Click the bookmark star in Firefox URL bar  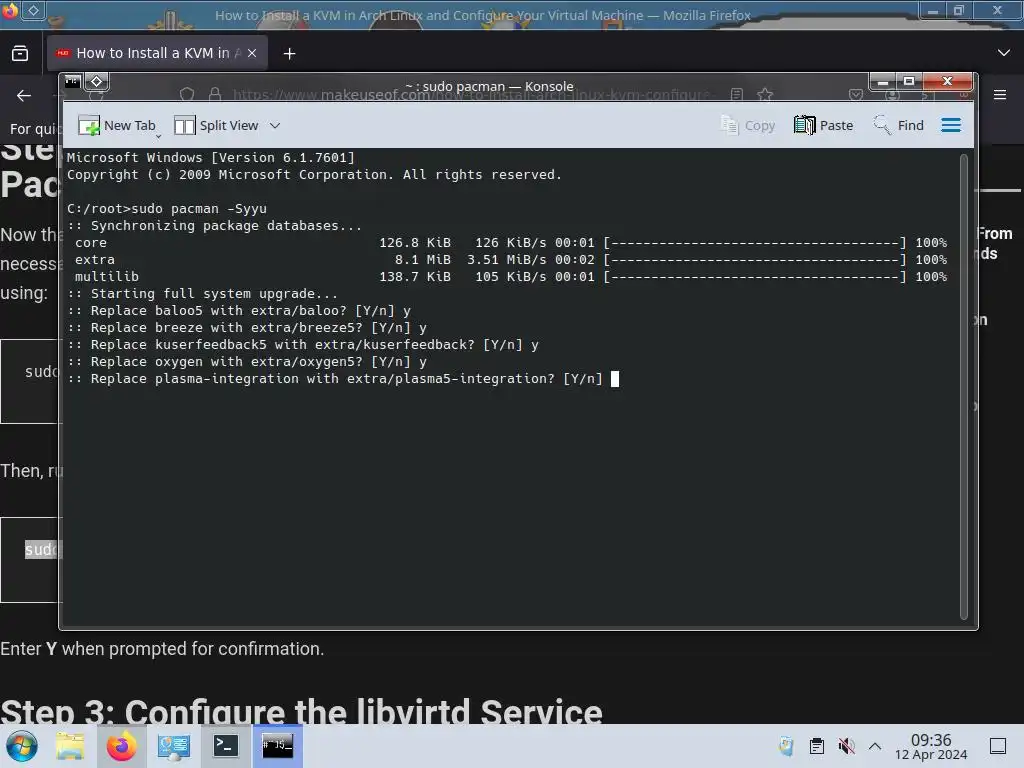765,95
